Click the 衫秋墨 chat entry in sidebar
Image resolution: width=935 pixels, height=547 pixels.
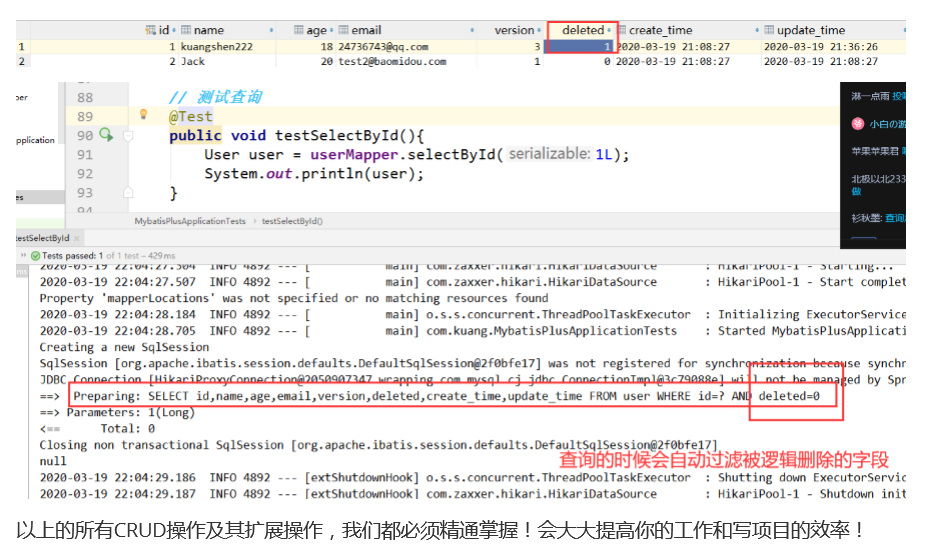[x=866, y=218]
